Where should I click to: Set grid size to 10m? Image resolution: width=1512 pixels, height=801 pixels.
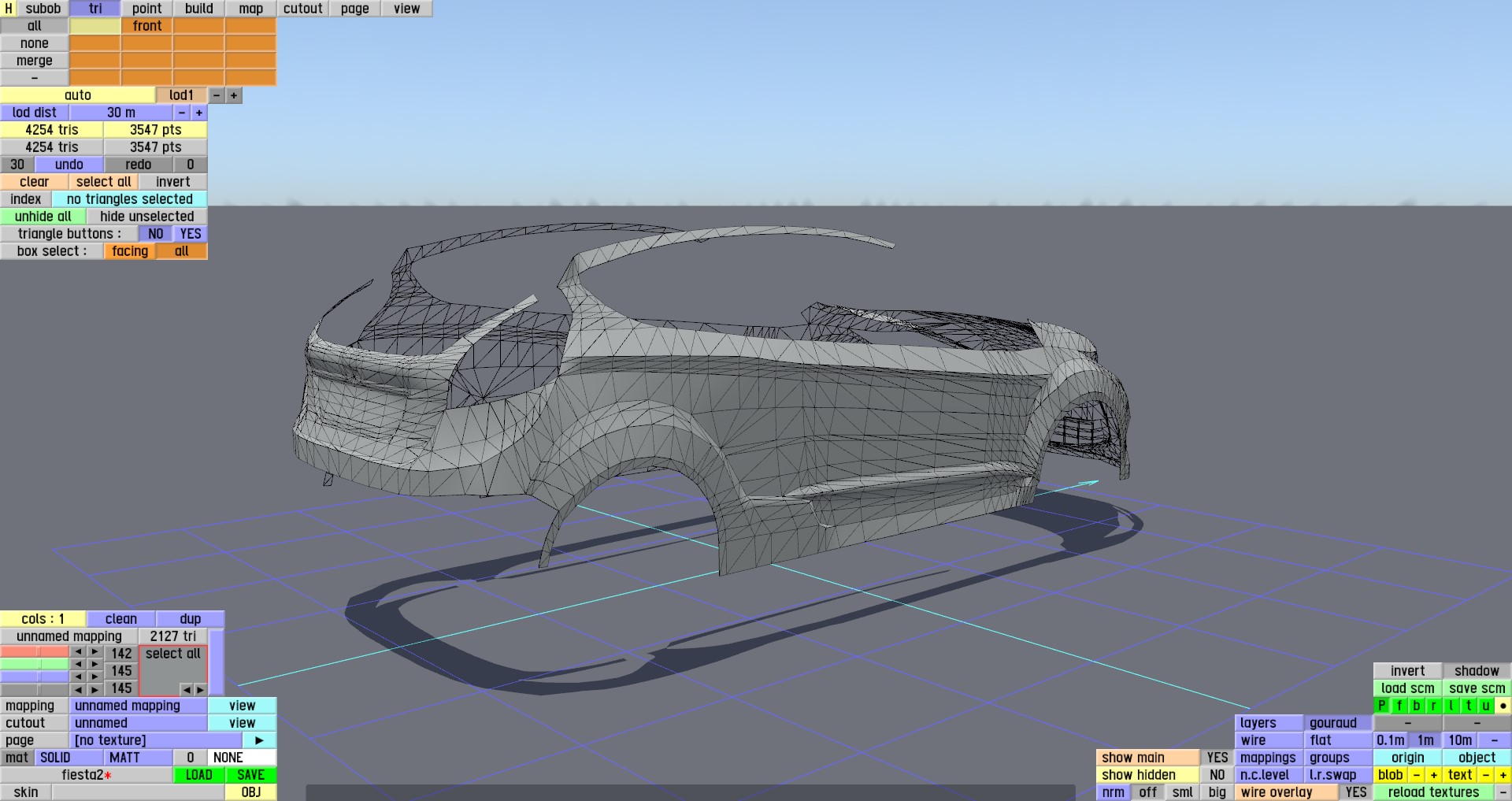tap(1460, 740)
